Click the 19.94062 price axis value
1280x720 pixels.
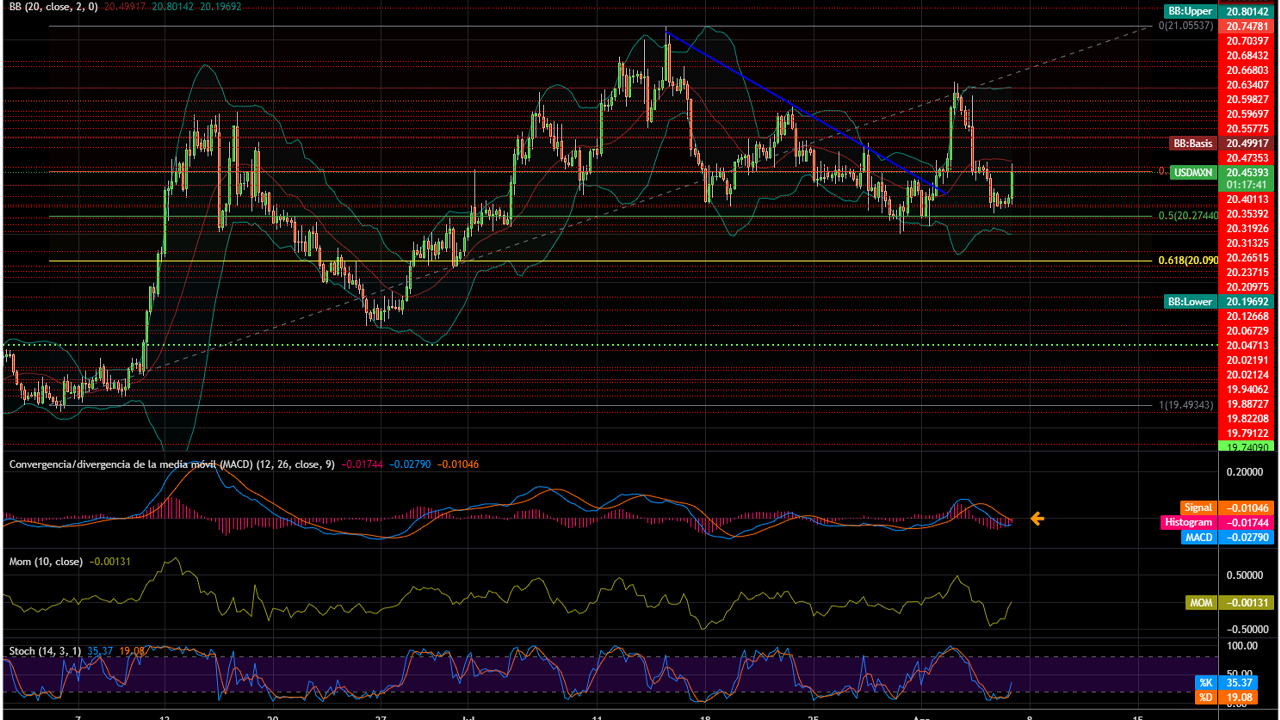[1245, 389]
